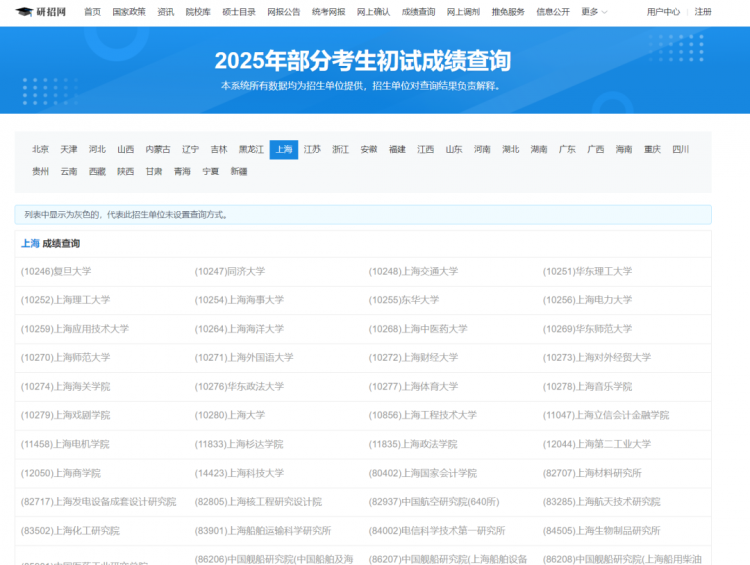Open (10272)上海财经大学 entry
This screenshot has width=750, height=565.
(x=413, y=357)
